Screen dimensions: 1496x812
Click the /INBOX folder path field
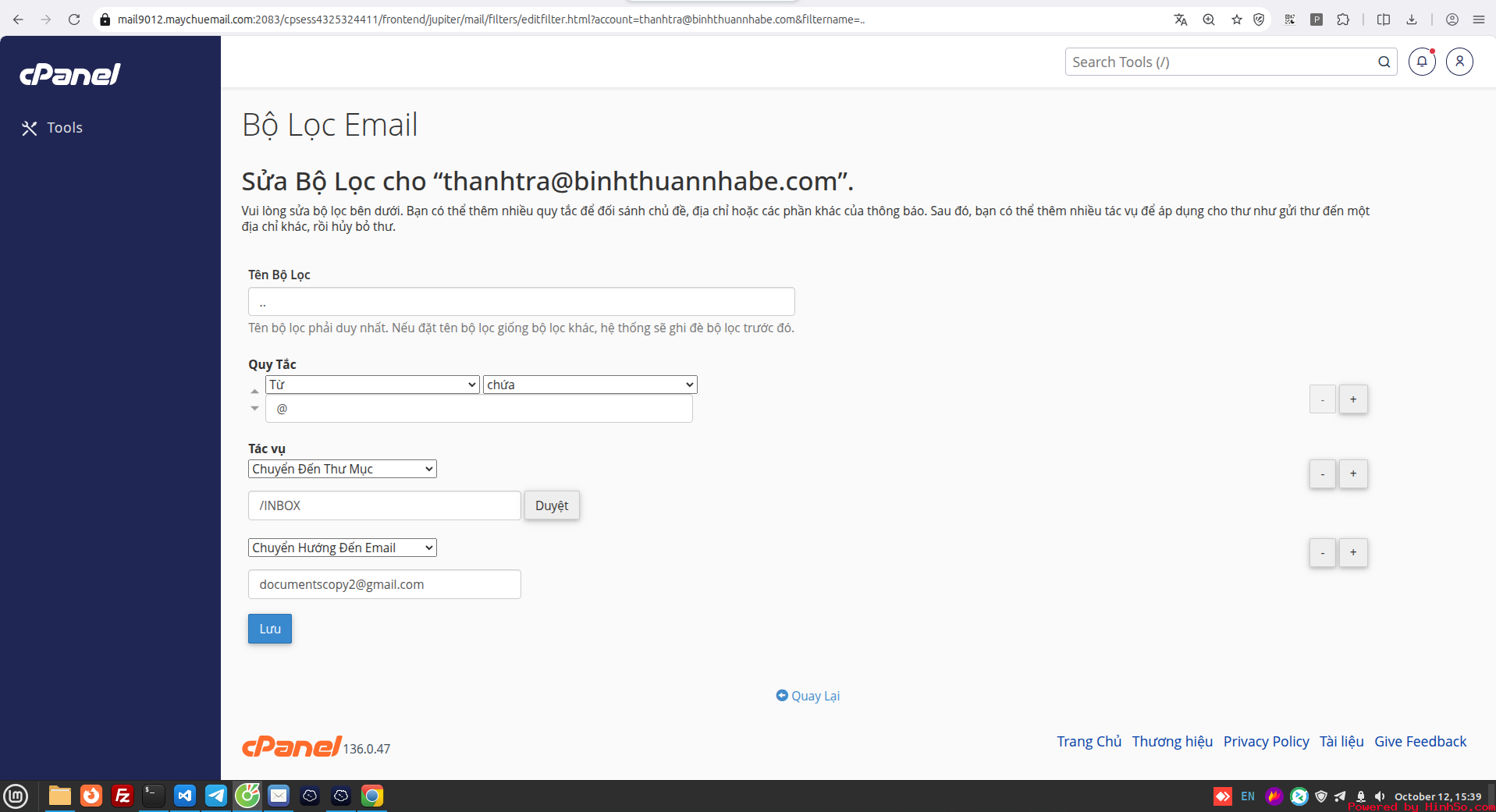click(x=385, y=505)
